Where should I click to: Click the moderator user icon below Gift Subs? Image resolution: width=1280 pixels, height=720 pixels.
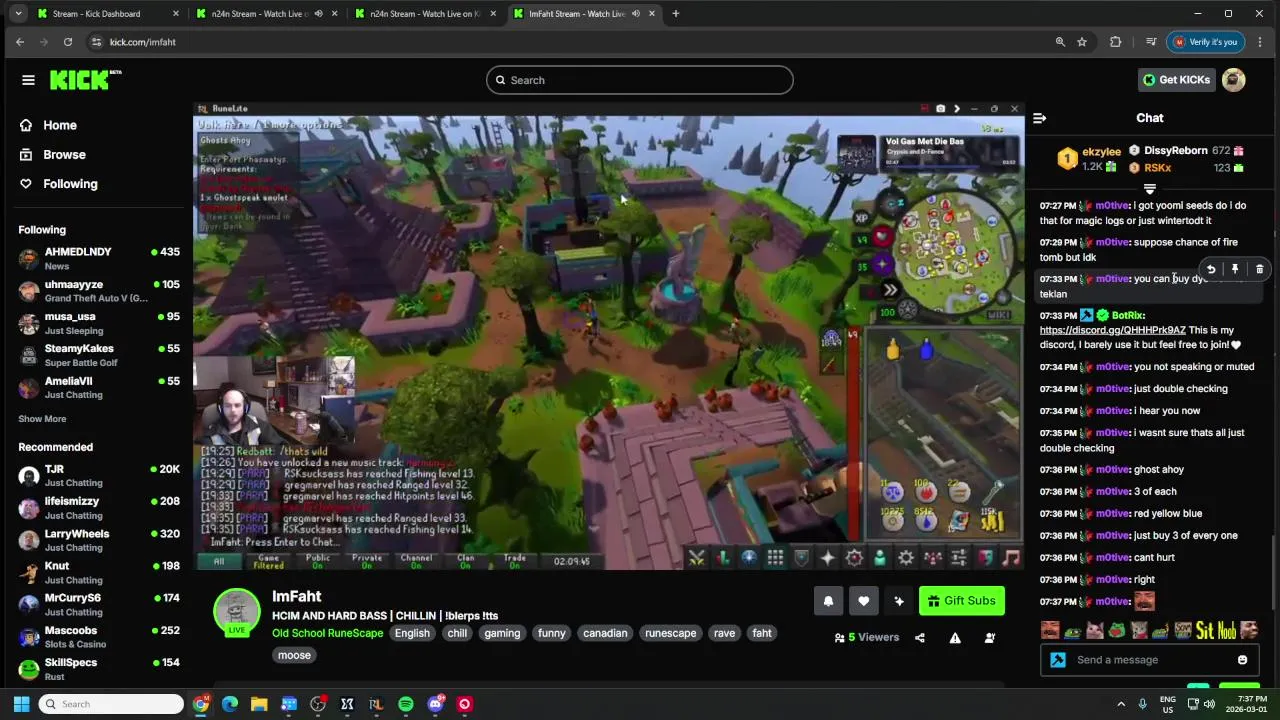coord(990,638)
